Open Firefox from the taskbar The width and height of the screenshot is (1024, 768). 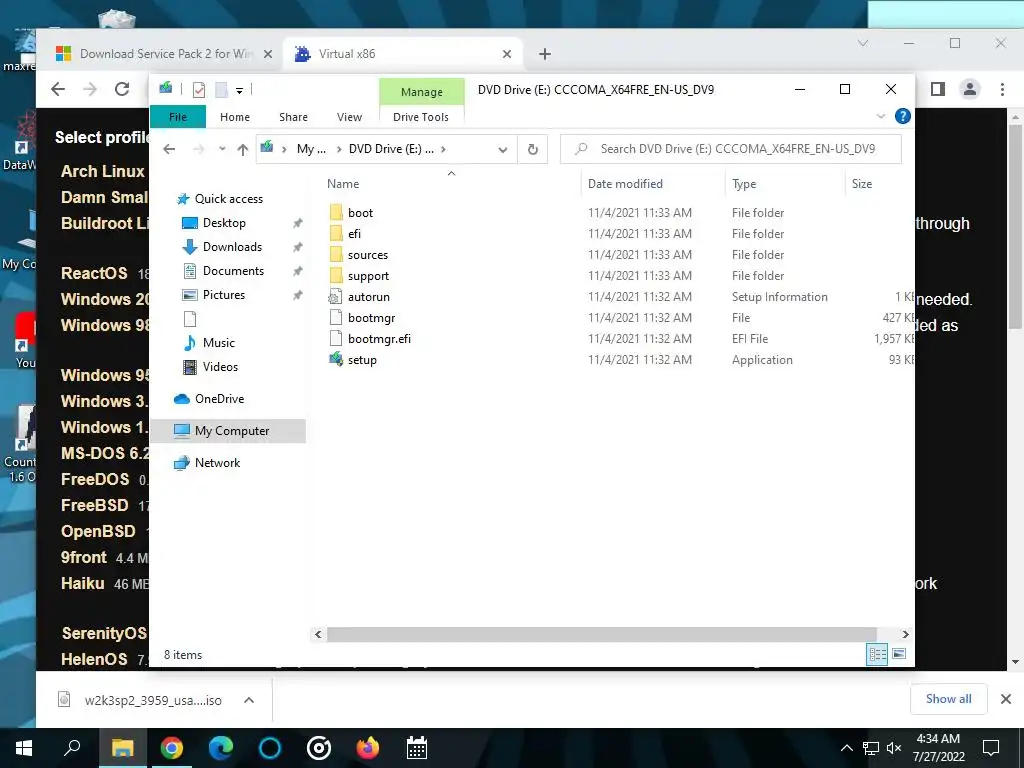click(367, 748)
